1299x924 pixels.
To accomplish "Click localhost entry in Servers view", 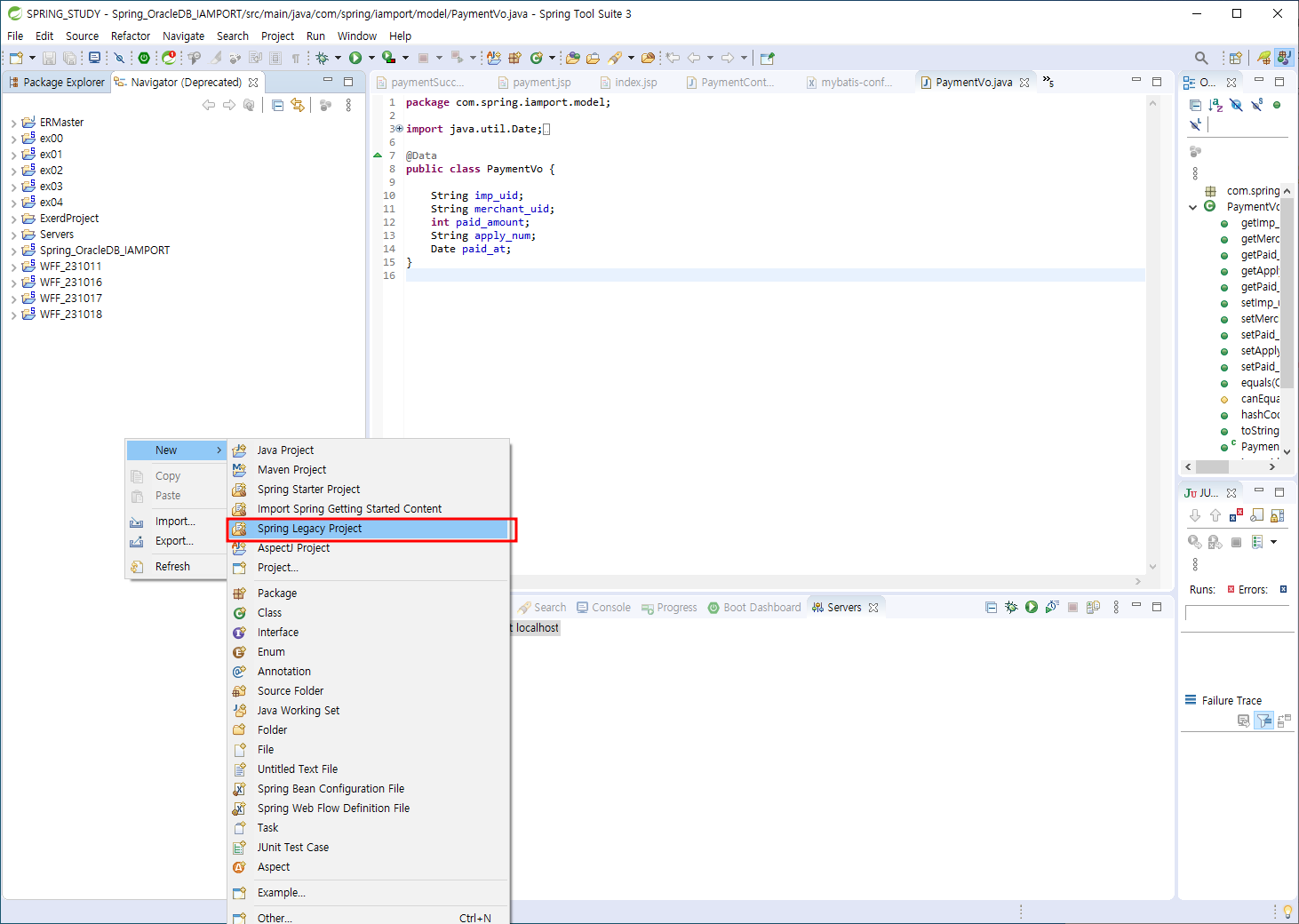I will tap(537, 627).
